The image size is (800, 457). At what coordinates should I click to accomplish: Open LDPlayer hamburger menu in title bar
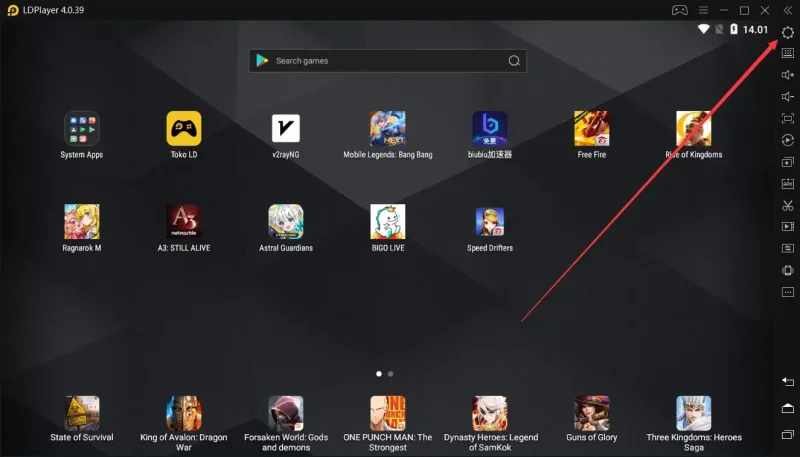703,10
